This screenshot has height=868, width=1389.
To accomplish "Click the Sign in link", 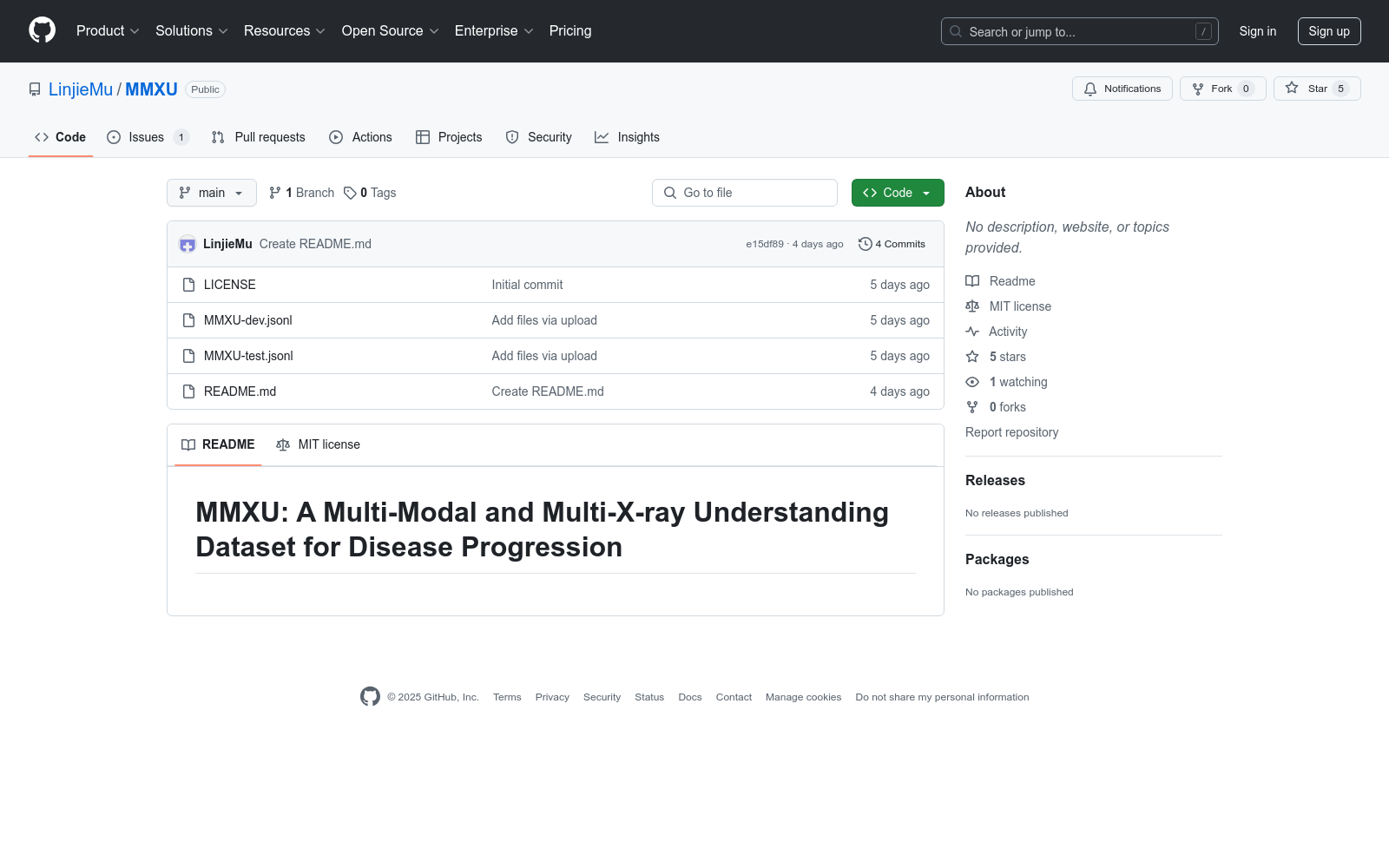I will click(1258, 31).
